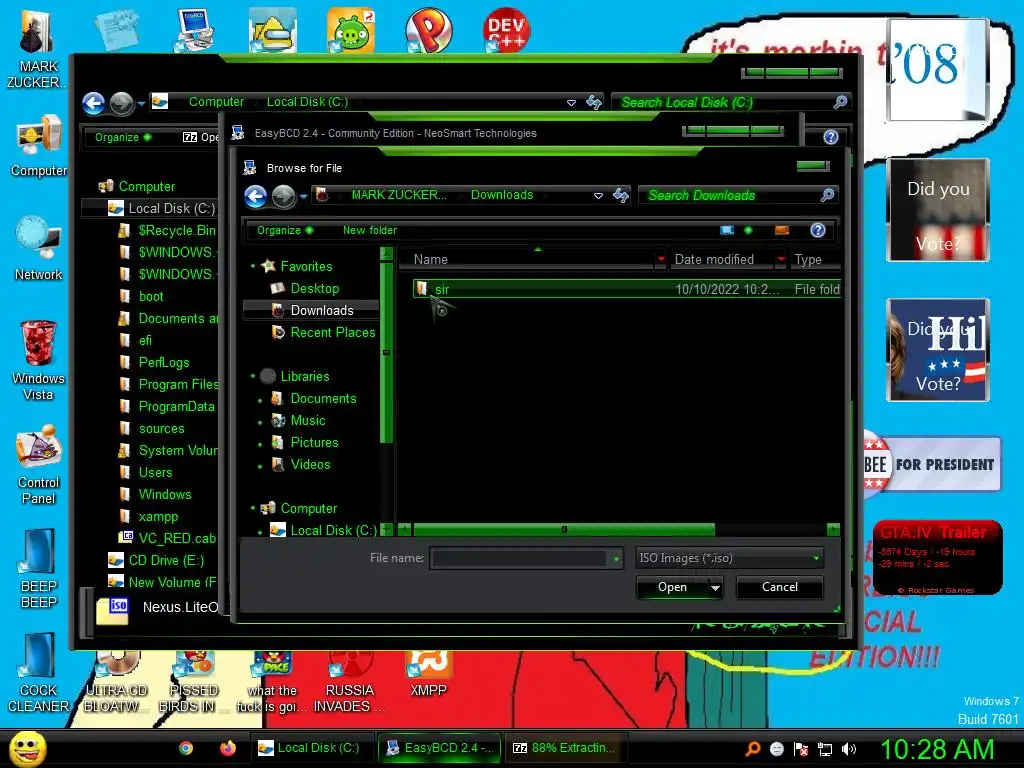Open Network desktop icon
This screenshot has width=1024, height=768.
click(39, 248)
